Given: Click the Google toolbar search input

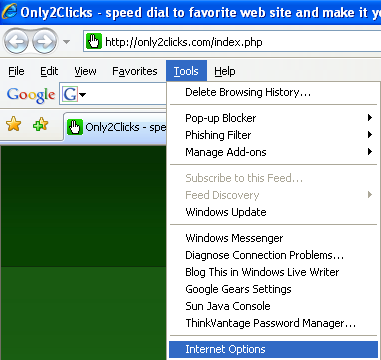Looking at the screenshot, I should click(x=113, y=95).
